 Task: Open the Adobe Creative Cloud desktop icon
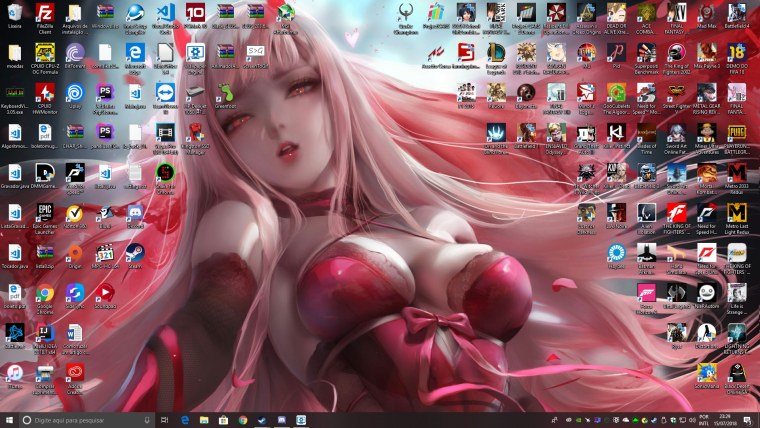point(75,372)
